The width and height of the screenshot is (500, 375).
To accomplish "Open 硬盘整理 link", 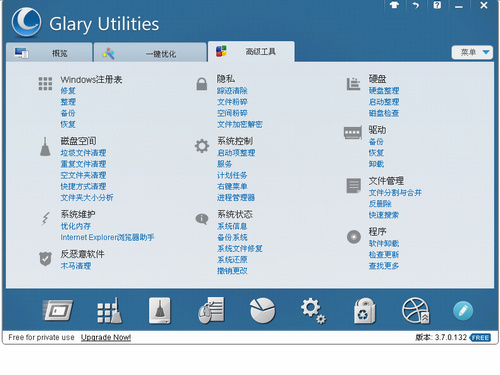I will (384, 91).
